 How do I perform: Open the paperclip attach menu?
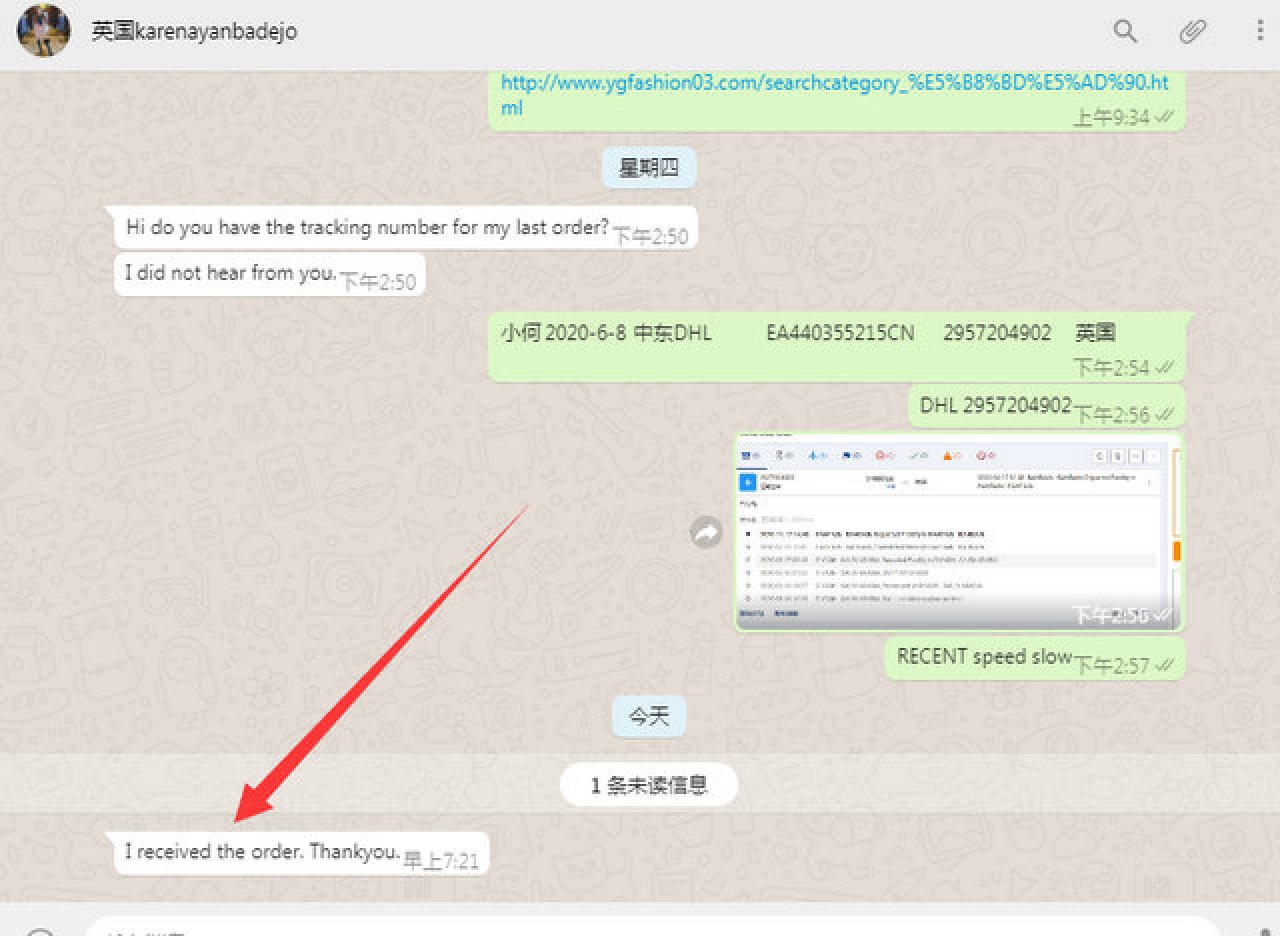tap(1192, 31)
